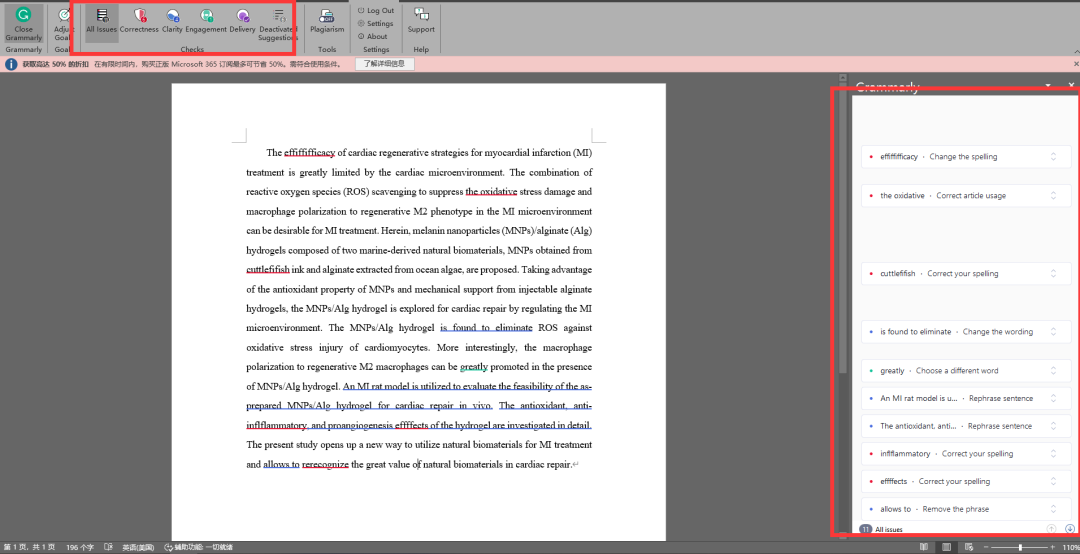Click Log Out in Settings group
This screenshot has height=554, width=1080.
coord(376,10)
